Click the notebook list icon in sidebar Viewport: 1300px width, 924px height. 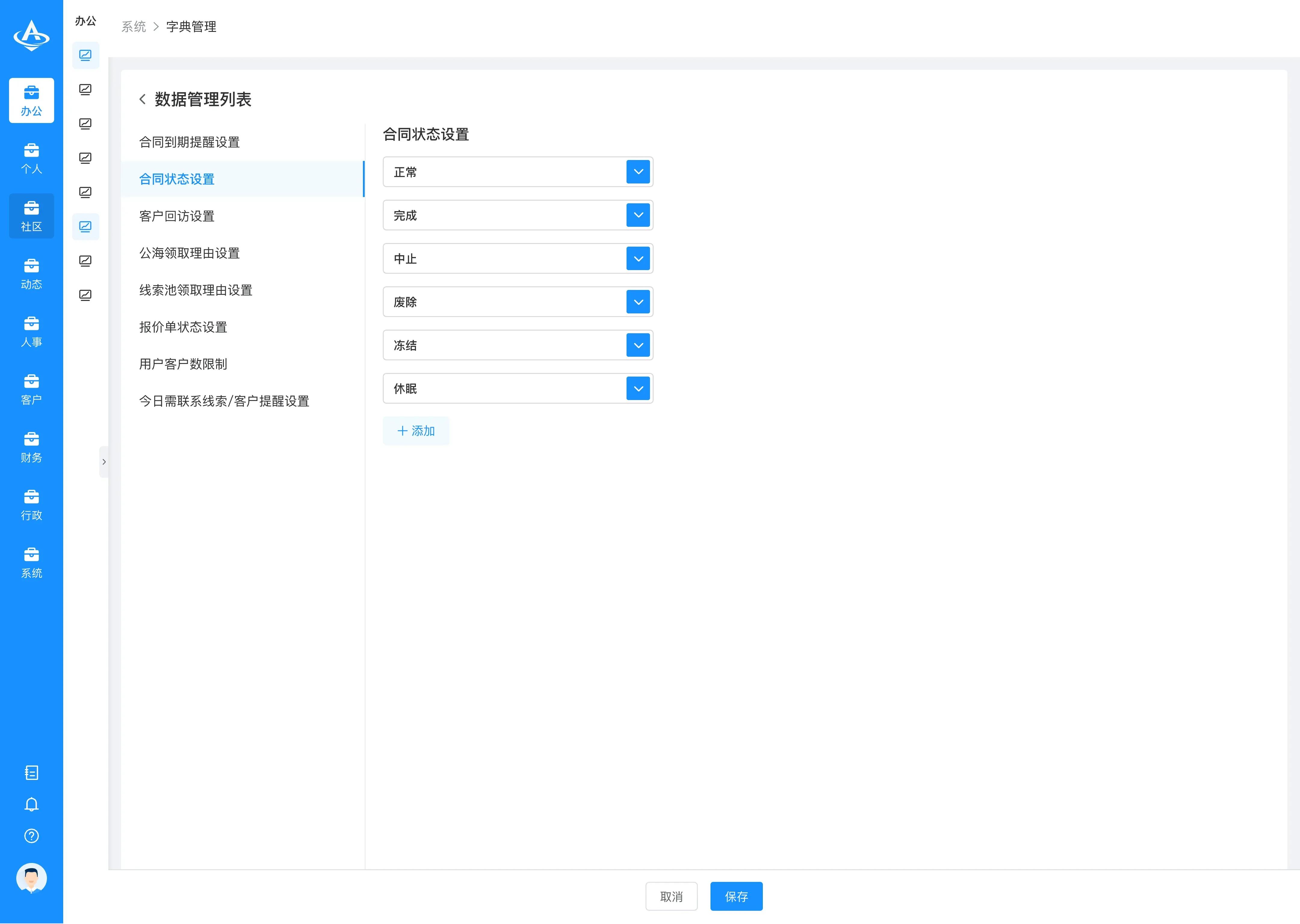31,772
